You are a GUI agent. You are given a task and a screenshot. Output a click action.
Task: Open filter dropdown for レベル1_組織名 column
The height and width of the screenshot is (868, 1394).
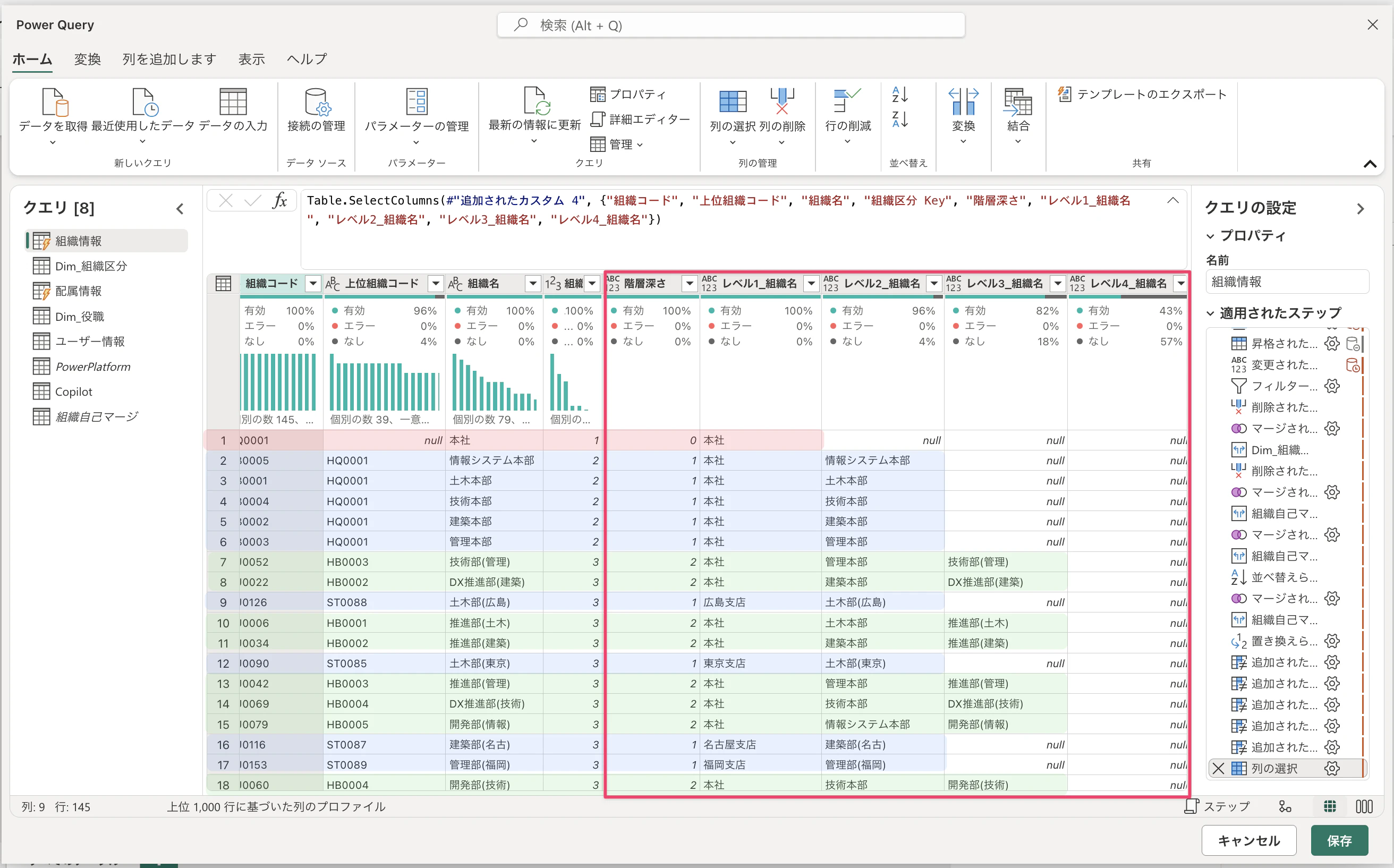coord(811,283)
